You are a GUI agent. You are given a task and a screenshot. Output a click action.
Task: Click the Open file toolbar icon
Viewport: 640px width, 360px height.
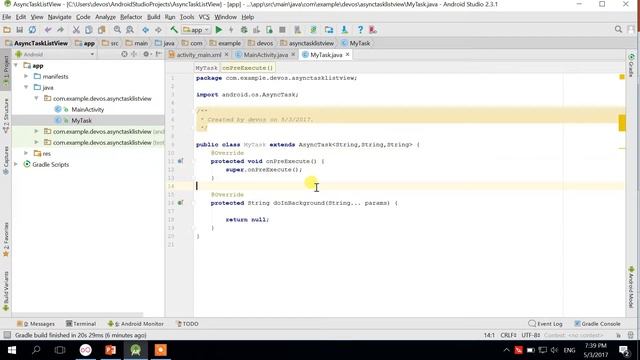(7, 30)
